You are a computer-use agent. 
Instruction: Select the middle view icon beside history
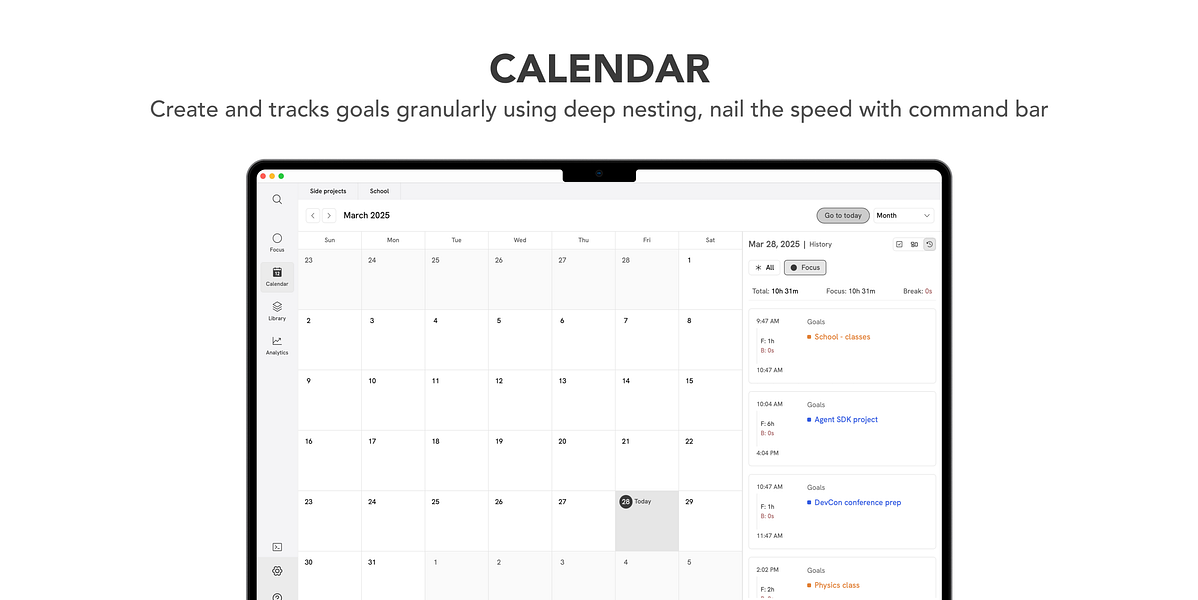click(914, 245)
